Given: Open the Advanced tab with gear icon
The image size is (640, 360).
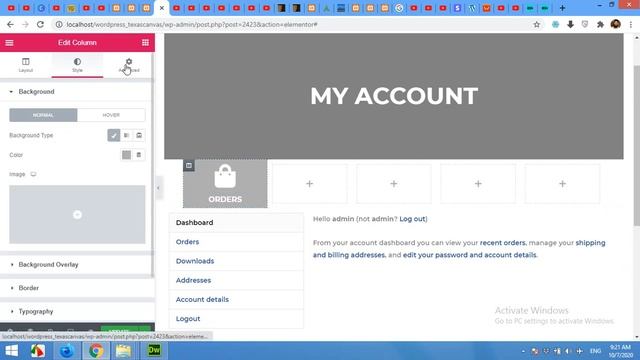Looking at the screenshot, I should pyautogui.click(x=129, y=65).
